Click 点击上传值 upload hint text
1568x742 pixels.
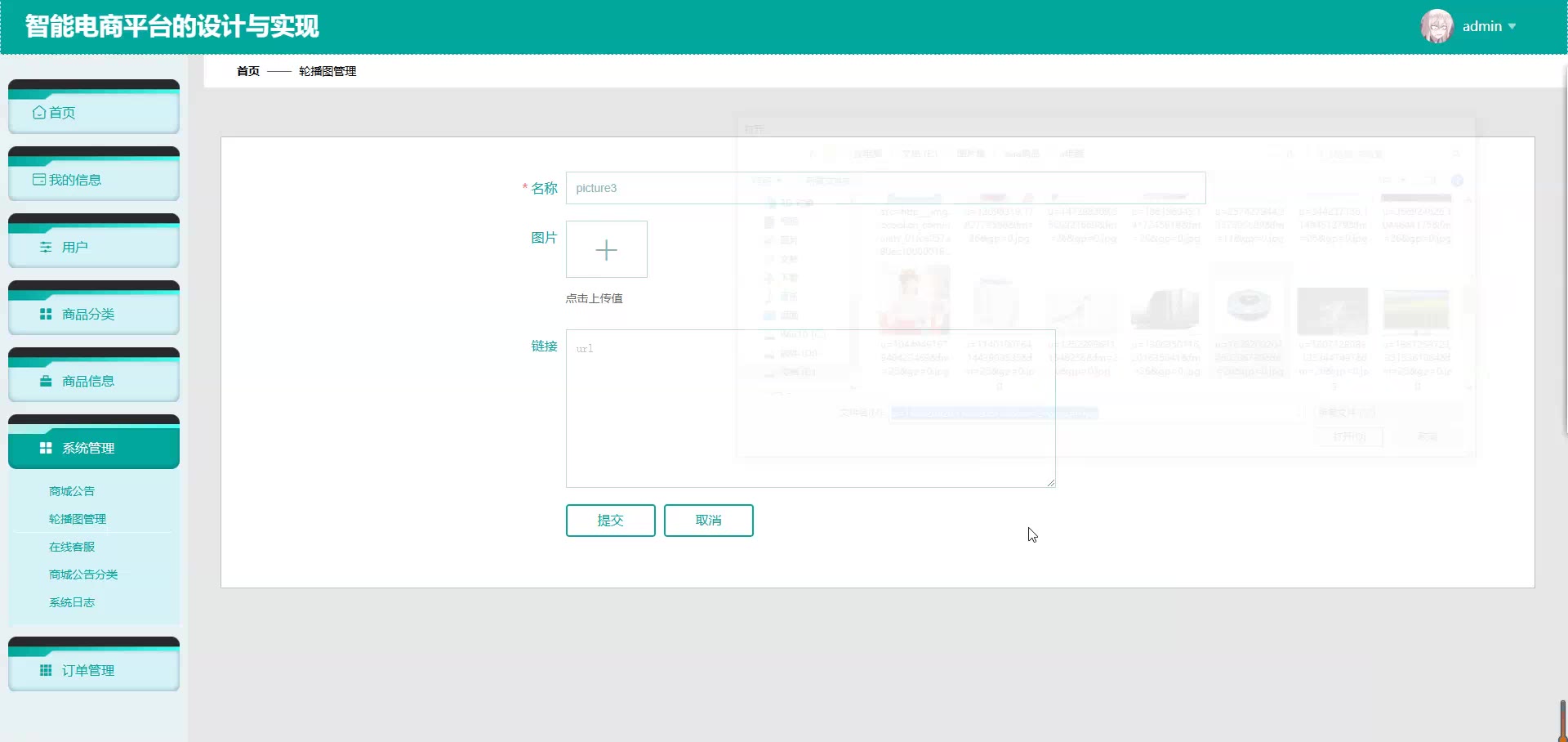tap(595, 298)
